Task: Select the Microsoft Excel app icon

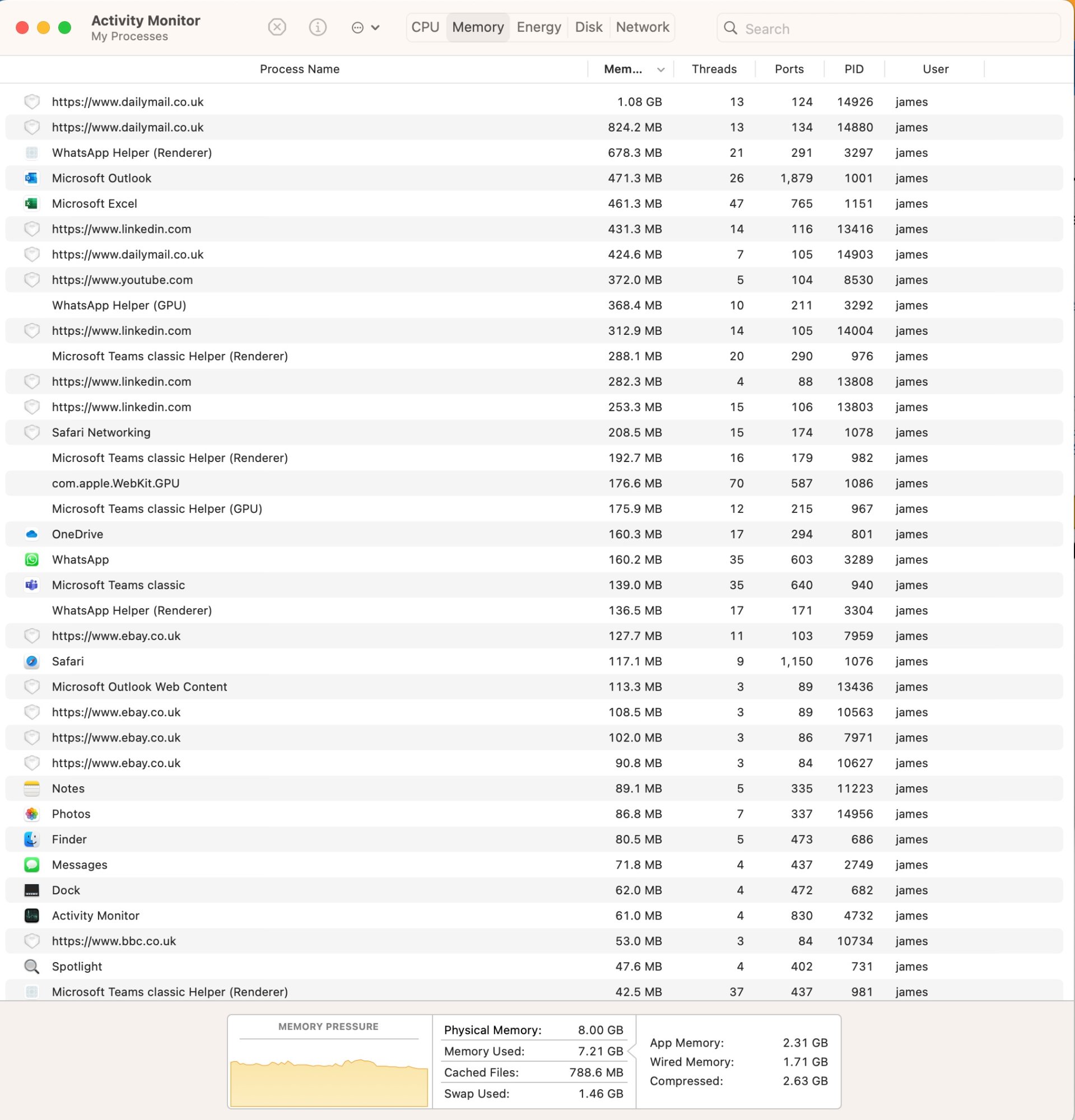Action: click(x=31, y=203)
